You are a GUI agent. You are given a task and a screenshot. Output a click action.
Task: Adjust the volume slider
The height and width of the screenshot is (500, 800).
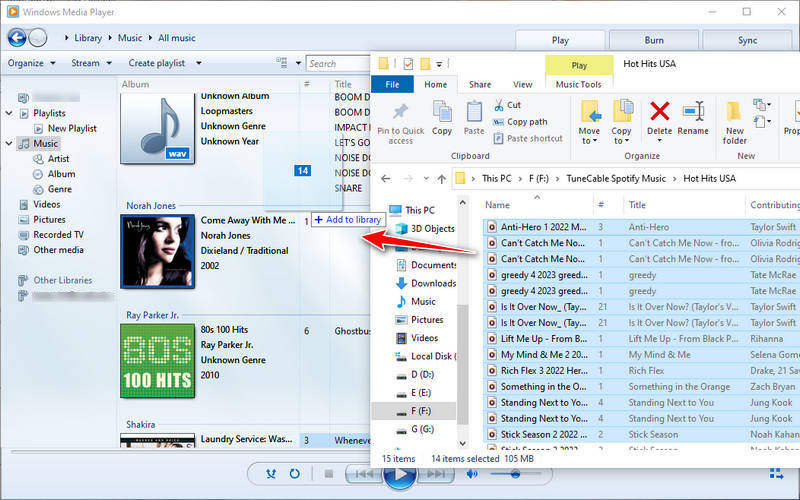point(515,474)
